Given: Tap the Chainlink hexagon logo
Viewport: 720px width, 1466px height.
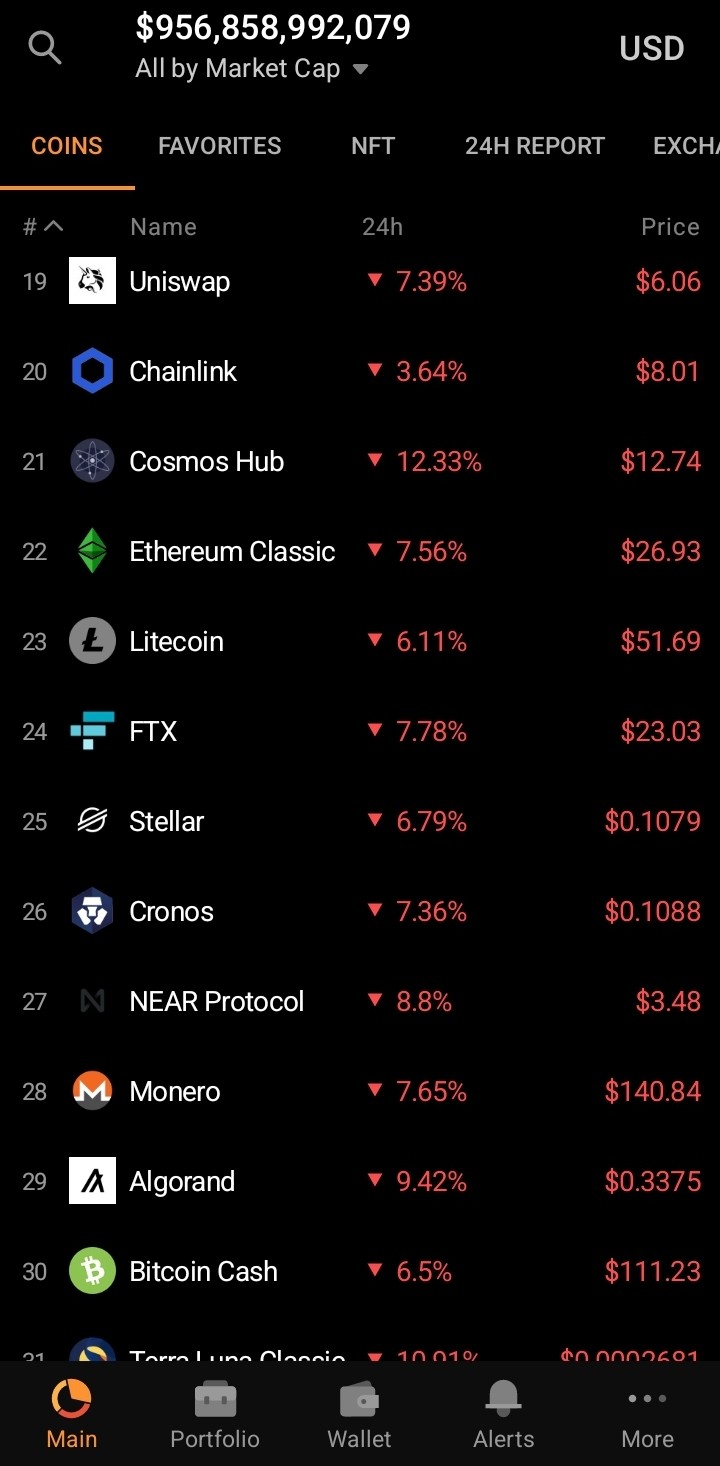Looking at the screenshot, I should point(92,371).
